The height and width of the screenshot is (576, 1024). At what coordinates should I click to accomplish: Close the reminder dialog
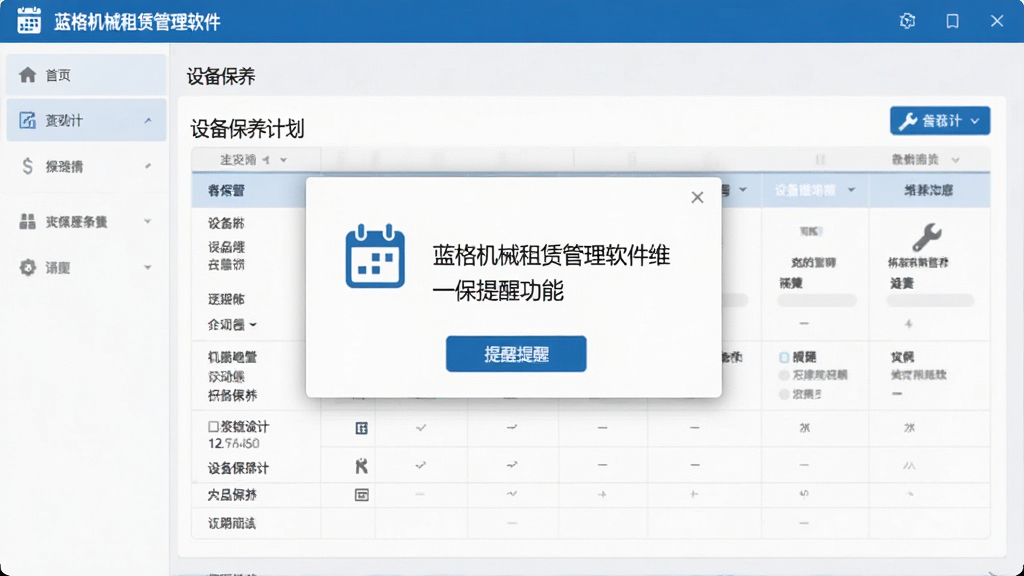pos(697,197)
